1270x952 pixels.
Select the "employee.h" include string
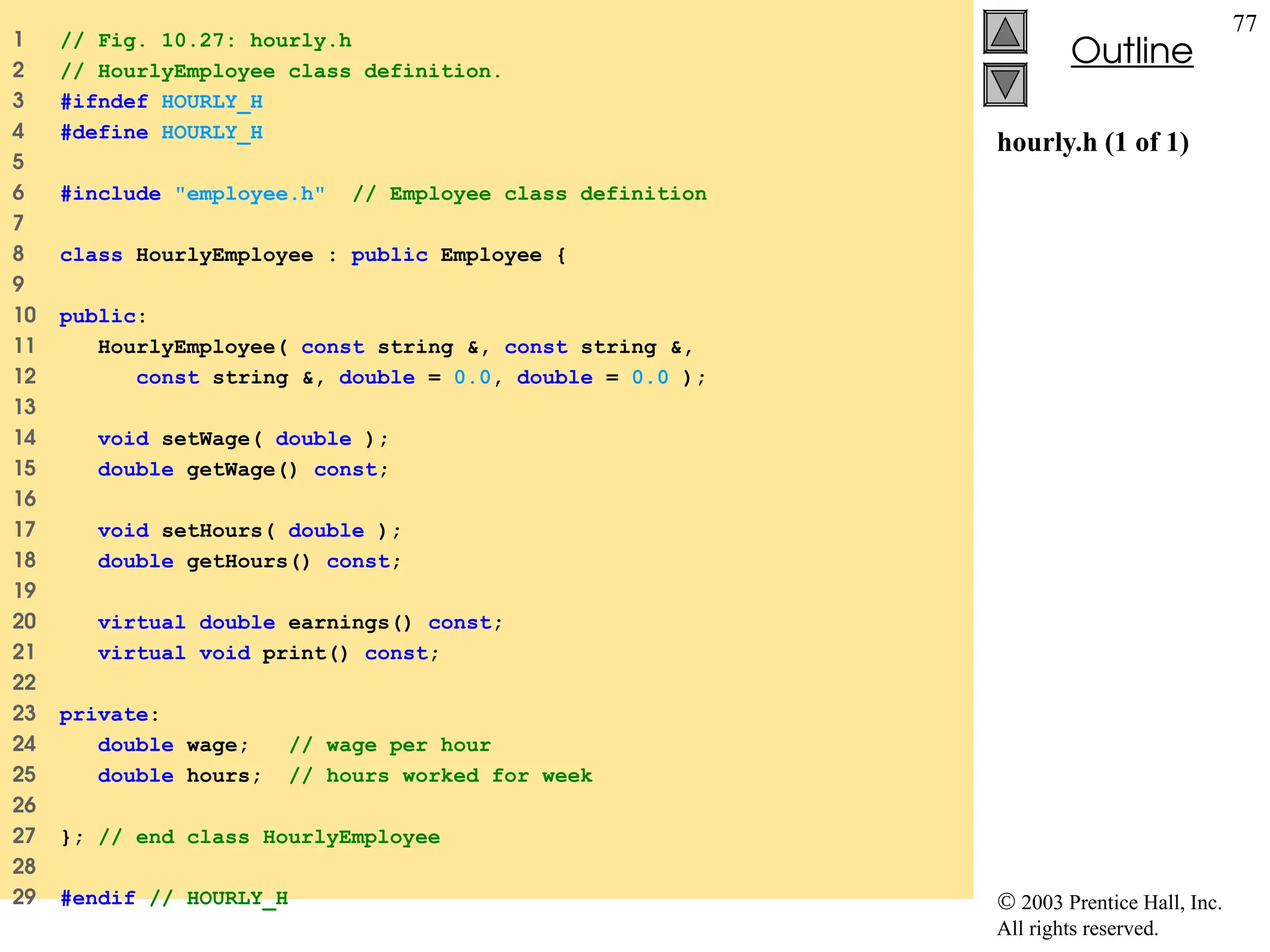tap(249, 194)
